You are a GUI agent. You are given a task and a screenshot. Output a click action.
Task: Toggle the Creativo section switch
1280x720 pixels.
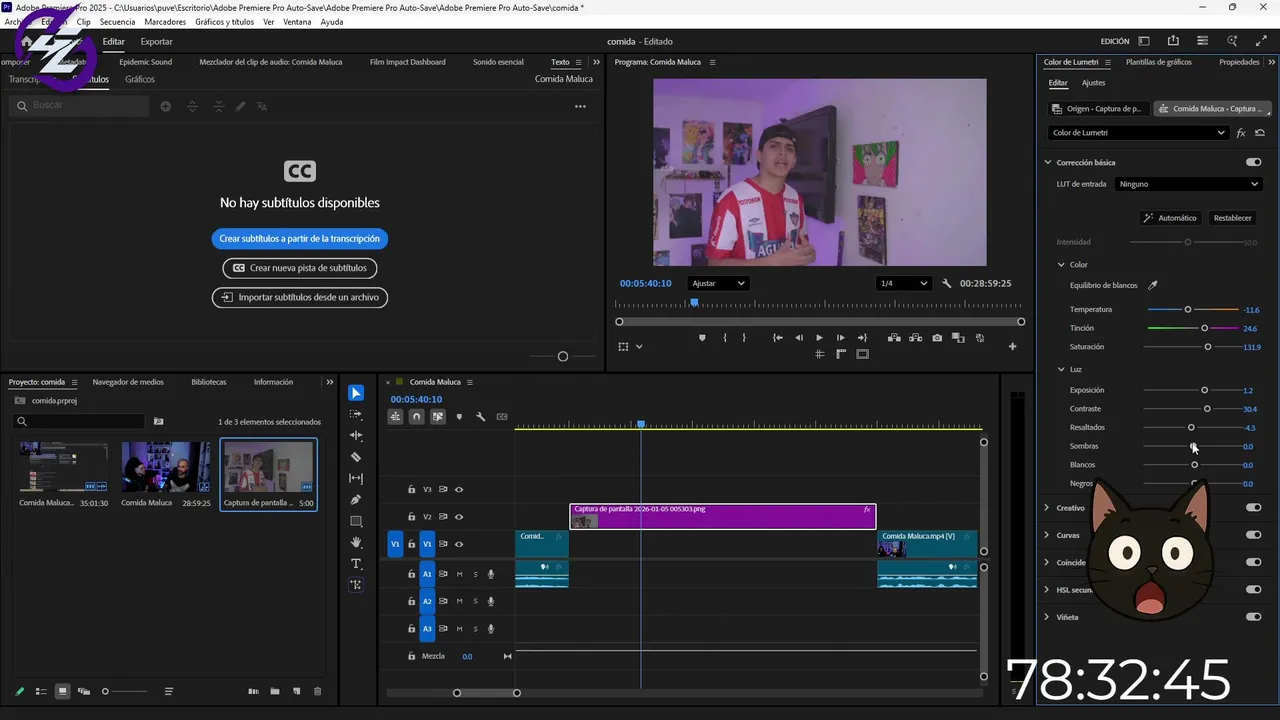[x=1253, y=508]
